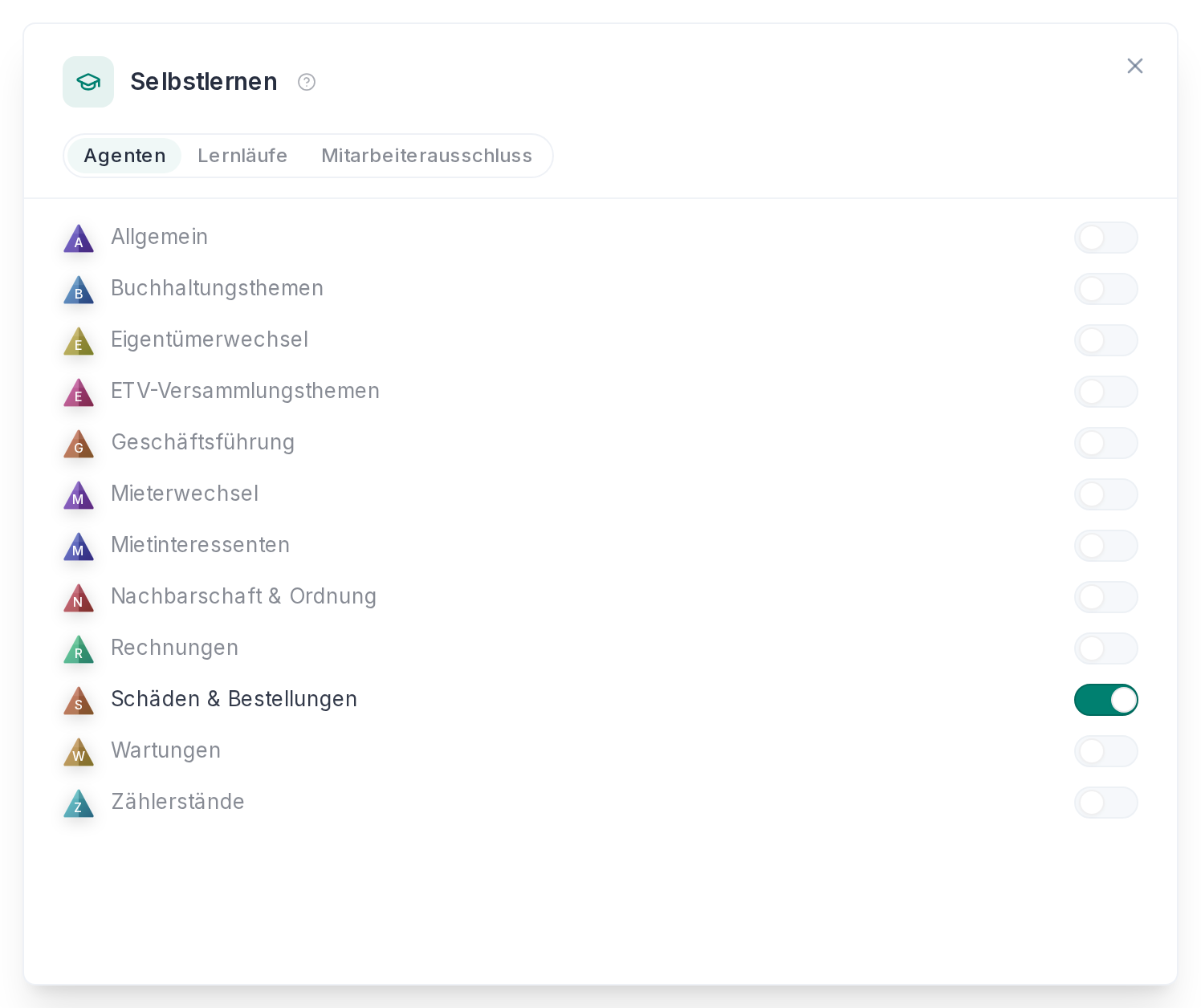Enable the Rechnungen toggle
Image resolution: width=1201 pixels, height=1008 pixels.
point(1106,648)
